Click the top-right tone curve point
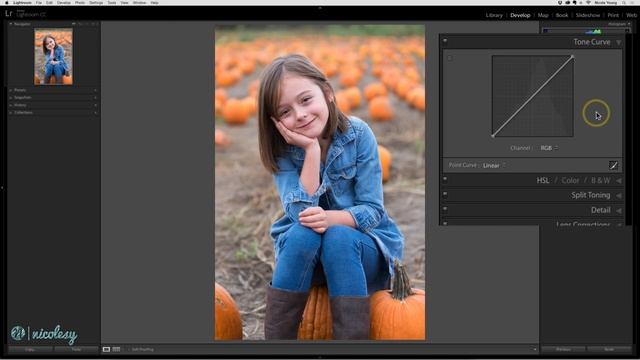 point(572,56)
